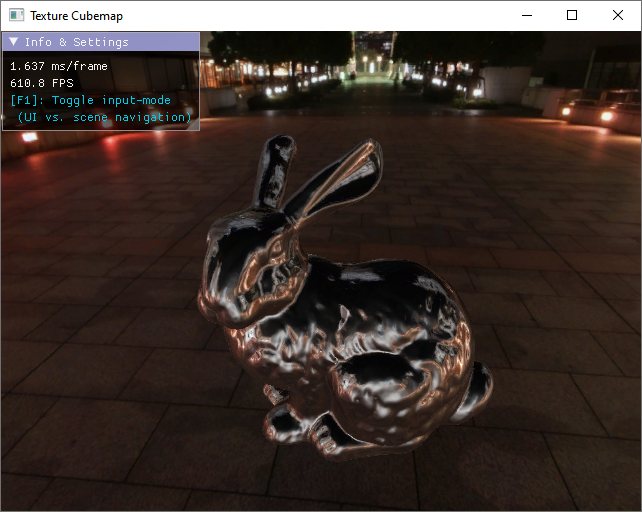Click the bunny's right slanted ear
642x512 pixels.
tap(335, 180)
